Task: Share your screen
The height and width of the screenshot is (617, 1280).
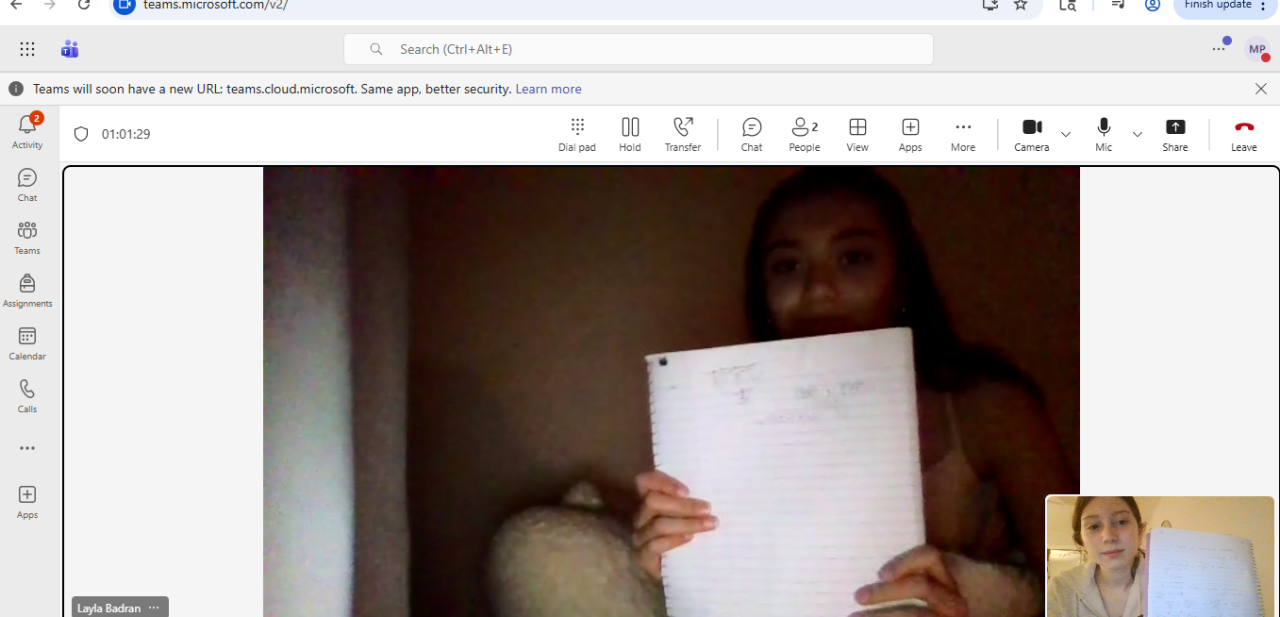Action: pyautogui.click(x=1175, y=135)
